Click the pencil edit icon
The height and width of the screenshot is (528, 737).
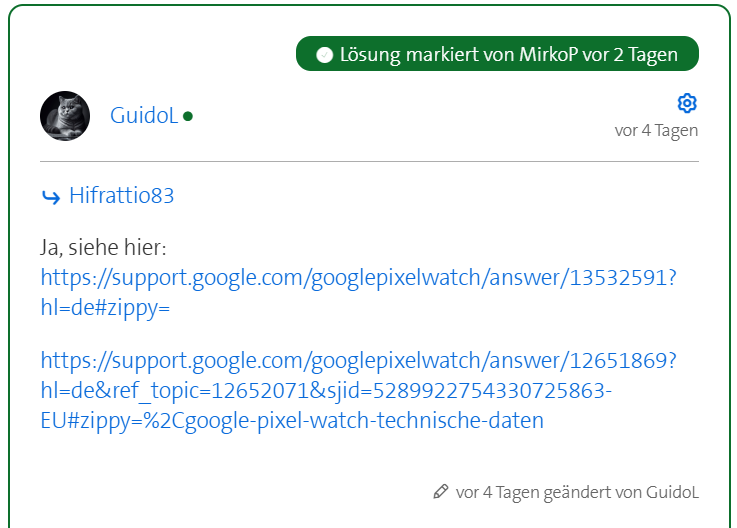[x=440, y=492]
